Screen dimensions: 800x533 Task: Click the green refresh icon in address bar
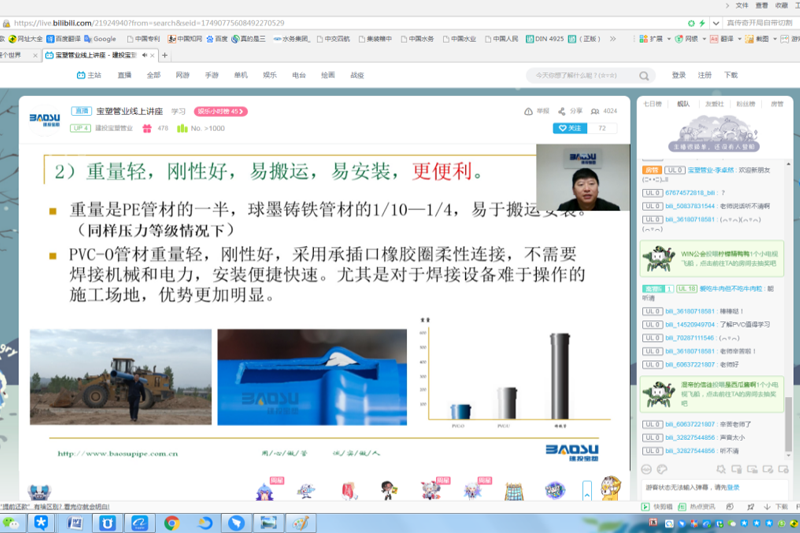tap(691, 23)
